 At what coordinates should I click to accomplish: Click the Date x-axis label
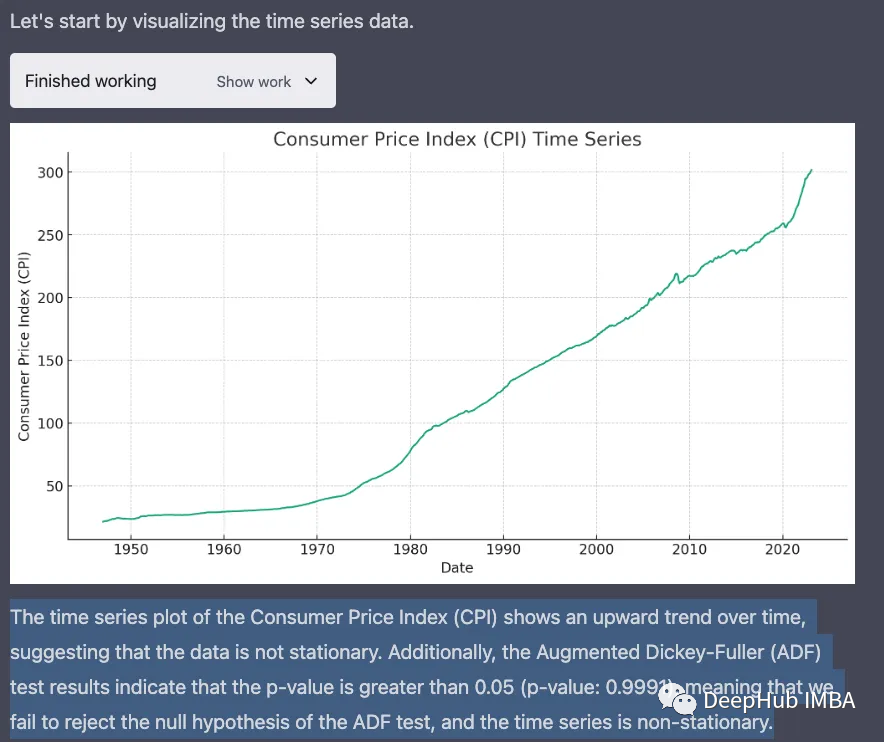click(457, 567)
